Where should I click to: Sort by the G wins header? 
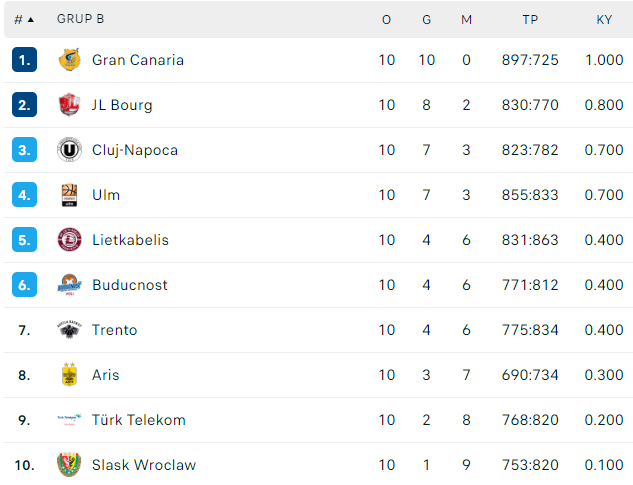[427, 19]
